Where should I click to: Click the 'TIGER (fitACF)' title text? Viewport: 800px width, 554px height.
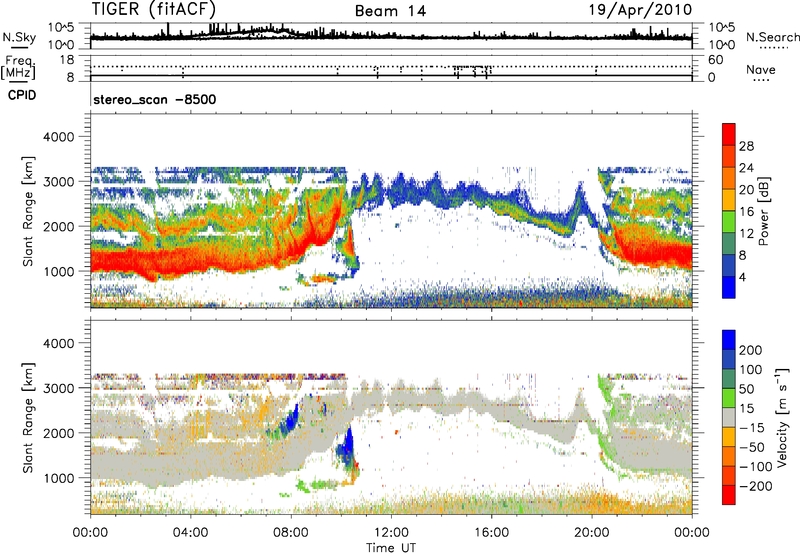point(154,9)
